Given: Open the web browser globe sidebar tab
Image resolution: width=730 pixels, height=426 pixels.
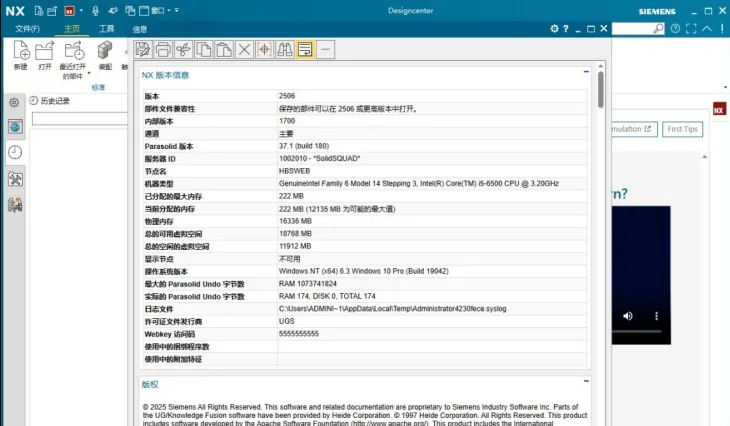Looking at the screenshot, I should 15,127.
